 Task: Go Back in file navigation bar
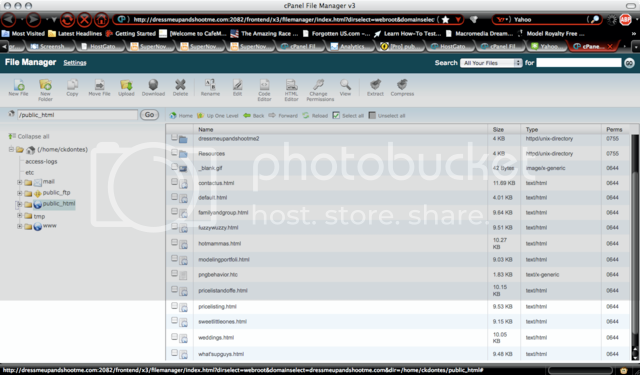tap(253, 115)
